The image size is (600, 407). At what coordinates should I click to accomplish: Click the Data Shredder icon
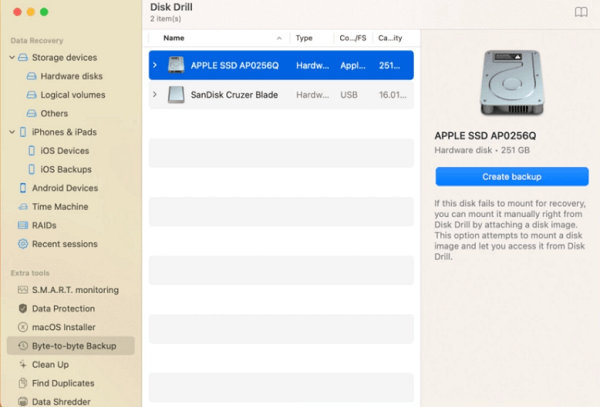pos(22,401)
